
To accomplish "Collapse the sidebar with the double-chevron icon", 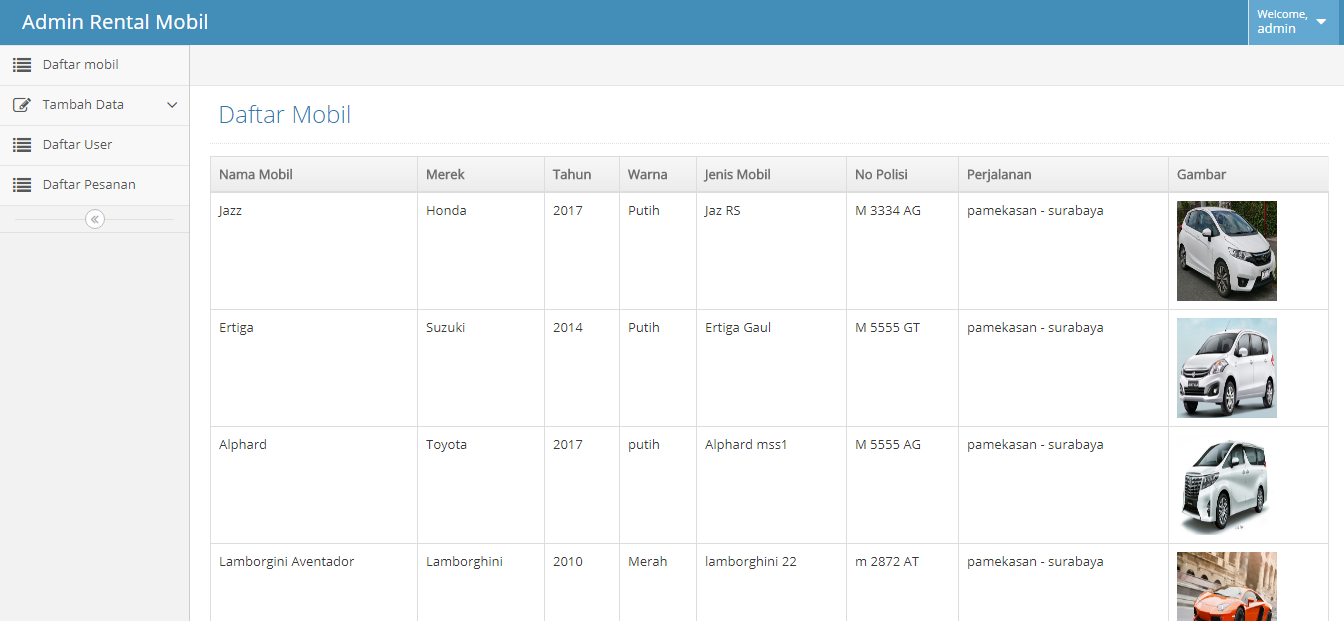I will 95,219.
